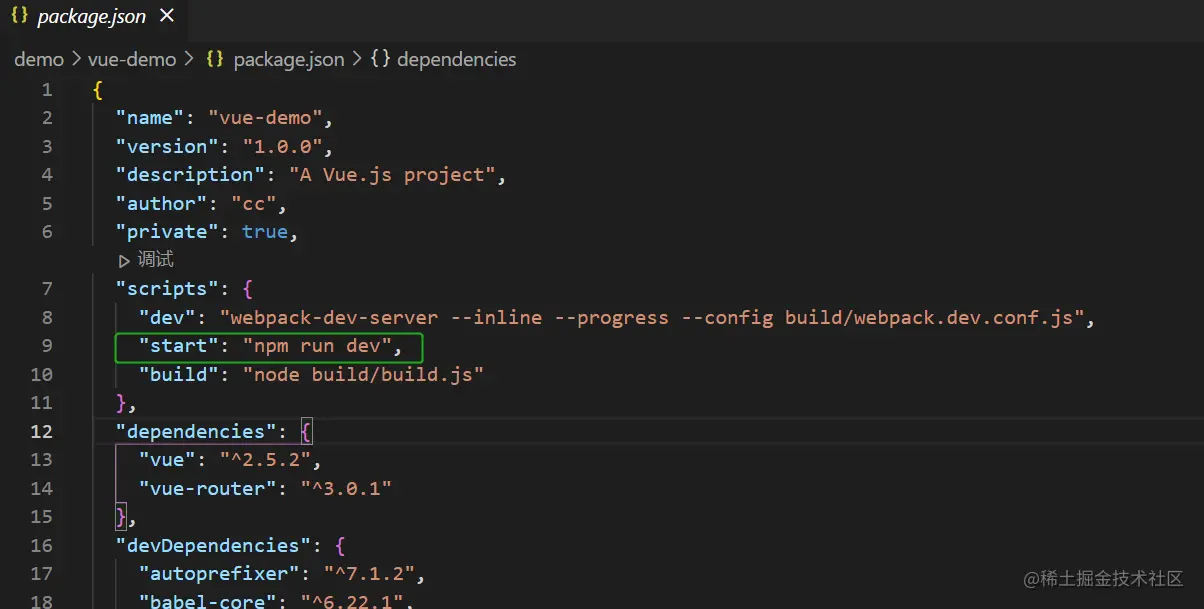Click the "cc" author value
Viewport: 1204px width, 609px height.
(x=254, y=203)
